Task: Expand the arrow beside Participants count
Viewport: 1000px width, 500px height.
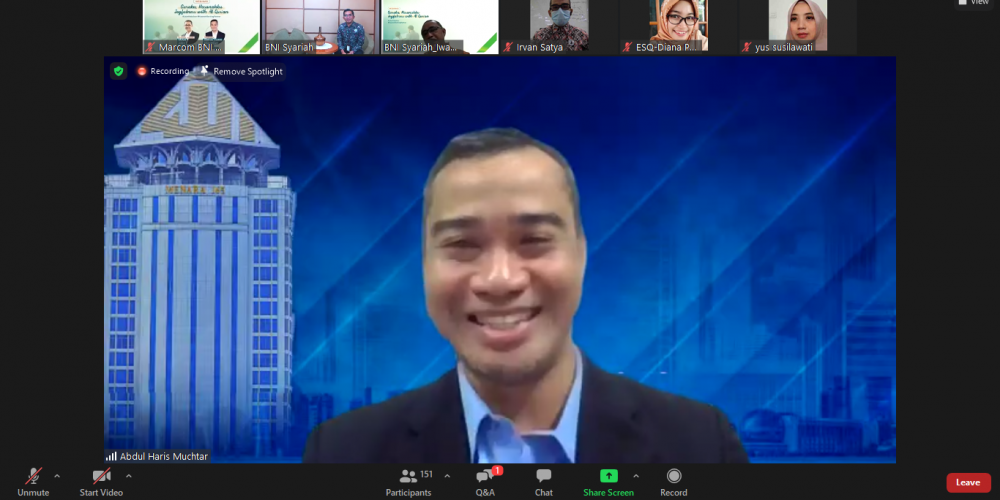Action: pos(447,476)
